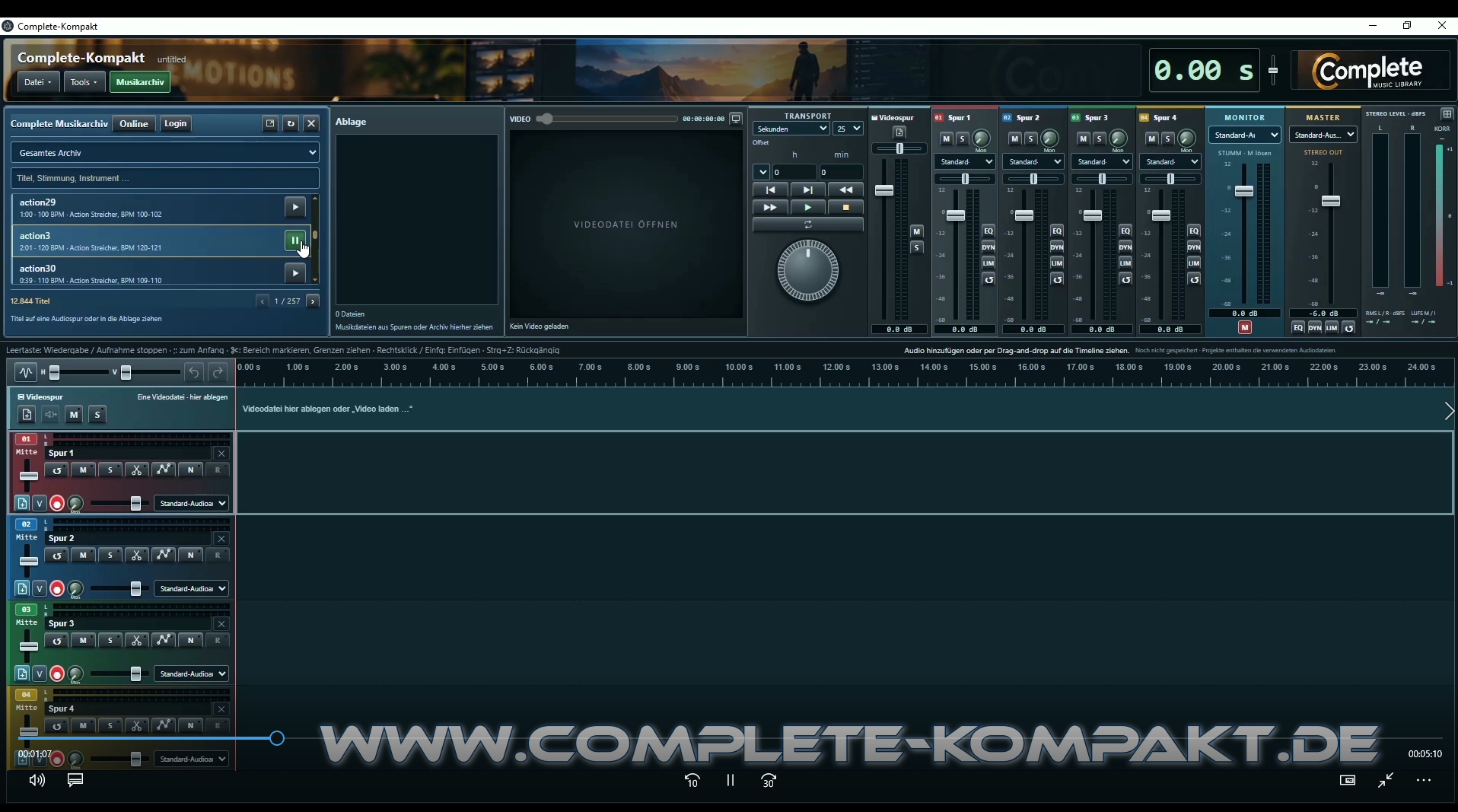This screenshot has width=1458, height=812.
Task: Stop transport with the orange square
Action: [x=845, y=208]
